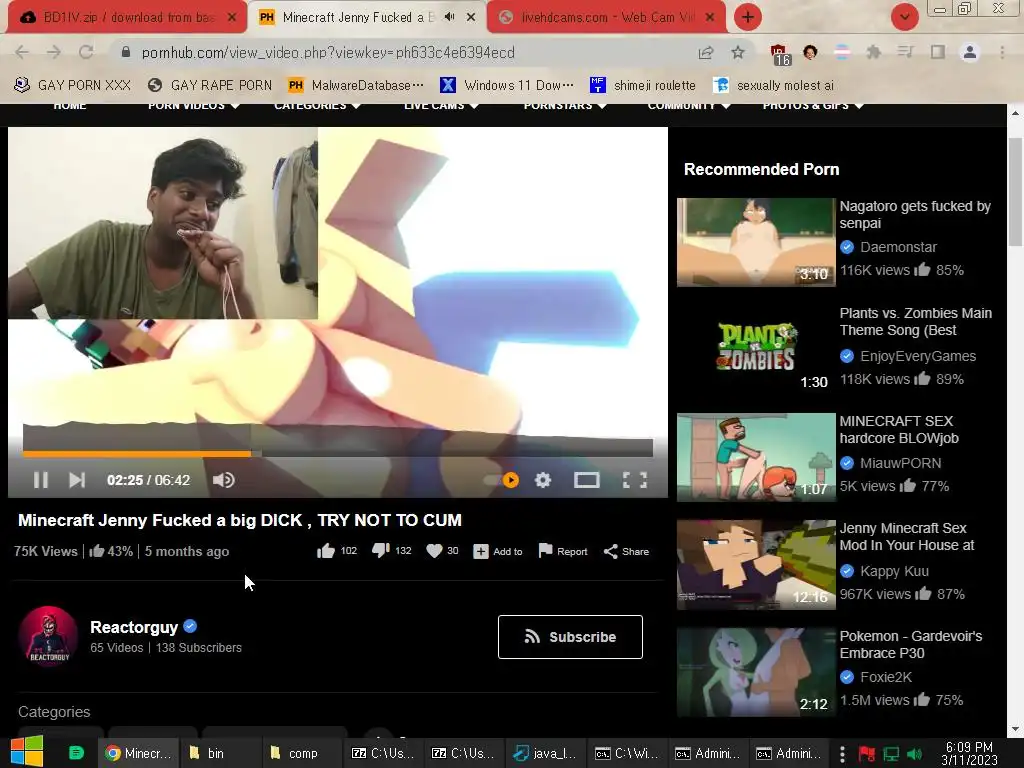Open the Plants vs. Zombies Main Theme title
The width and height of the screenshot is (1024, 768).
pyautogui.click(x=916, y=321)
